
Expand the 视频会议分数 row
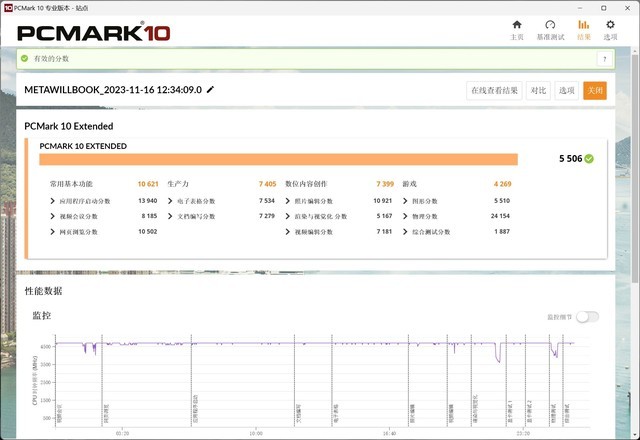(52, 216)
